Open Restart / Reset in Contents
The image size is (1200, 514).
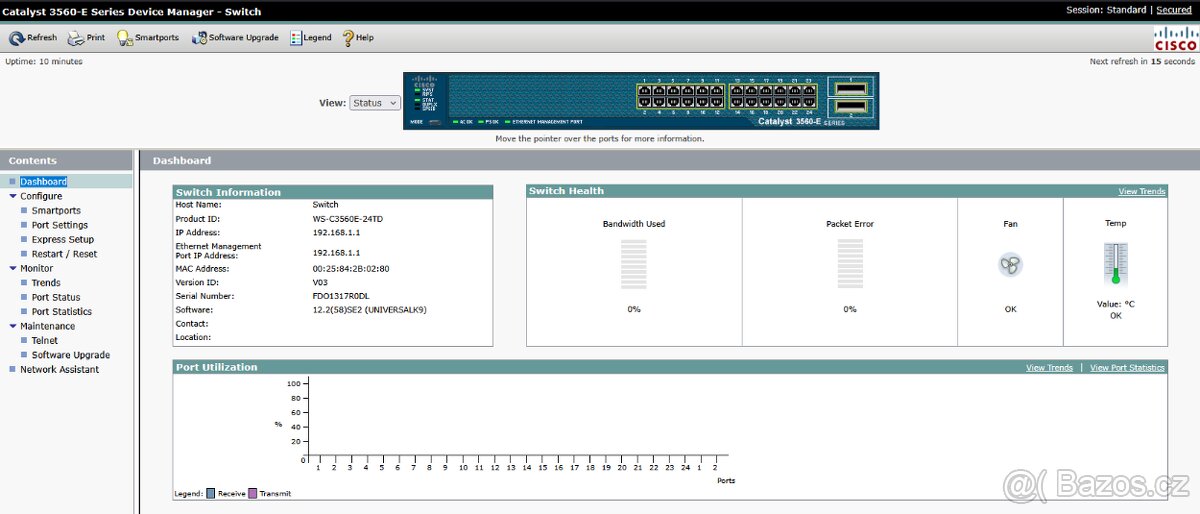(65, 254)
